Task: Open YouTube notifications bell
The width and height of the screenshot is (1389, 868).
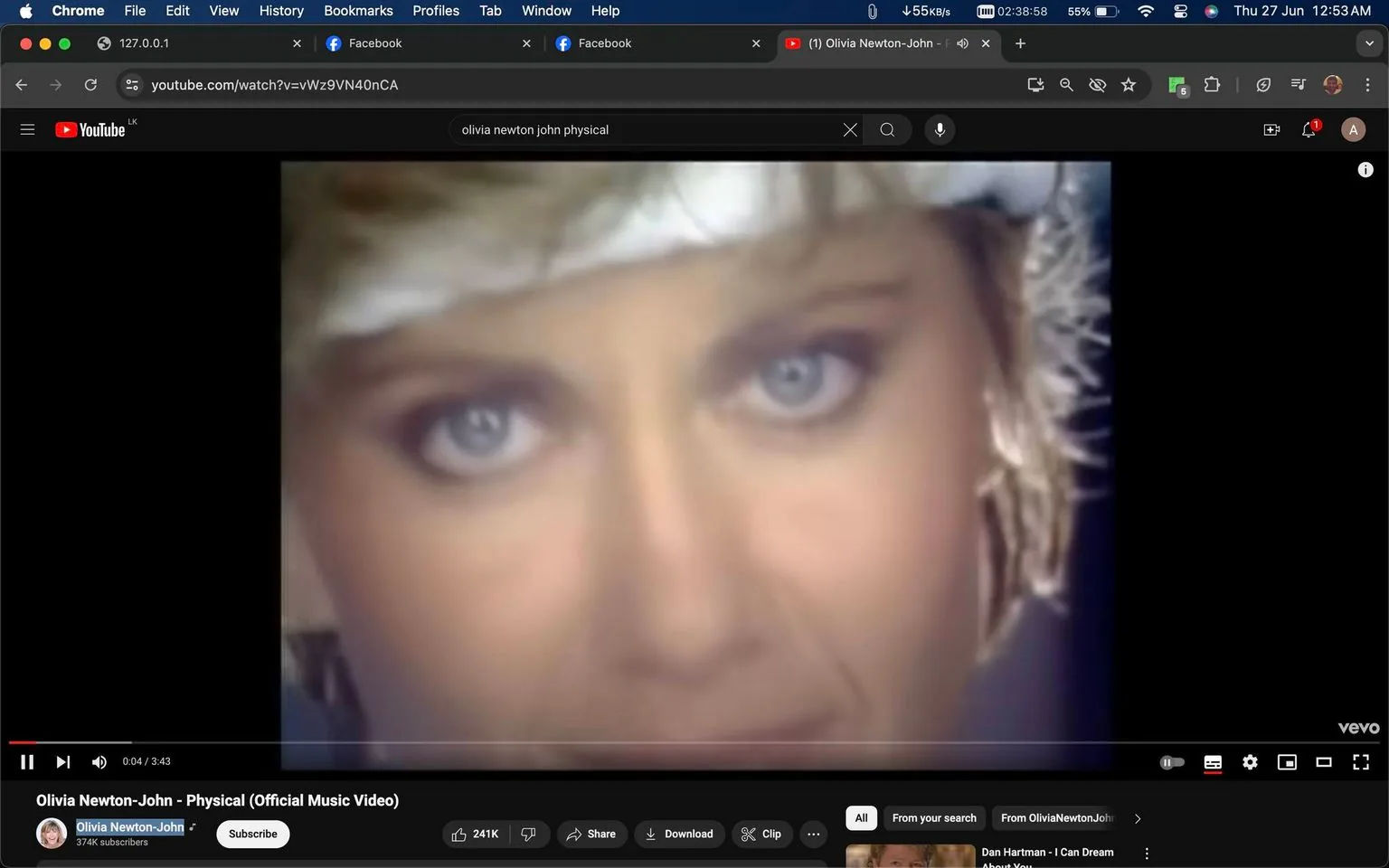Action: coord(1308,129)
